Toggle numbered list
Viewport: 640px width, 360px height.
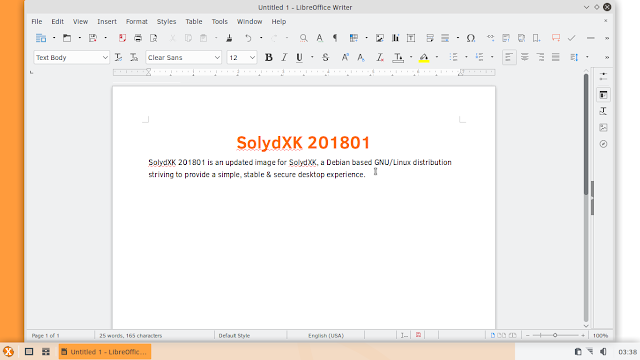479,58
